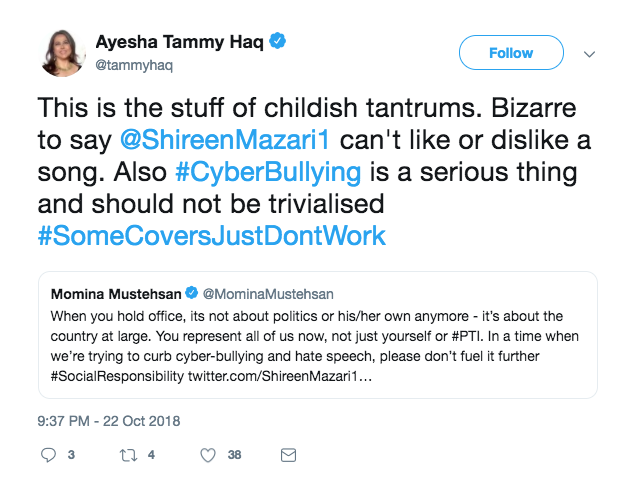The width and height of the screenshot is (635, 492).
Task: Open the #SomeCoversJustDontWork hashtag
Action: 212,236
